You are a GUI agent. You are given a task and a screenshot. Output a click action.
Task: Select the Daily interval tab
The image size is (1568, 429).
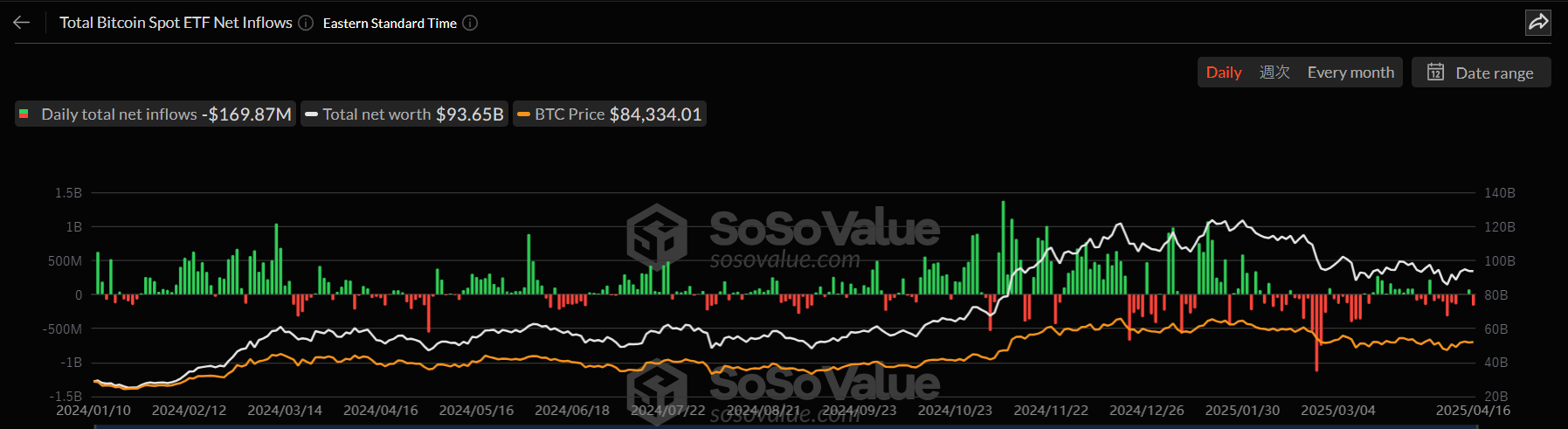coord(1224,73)
